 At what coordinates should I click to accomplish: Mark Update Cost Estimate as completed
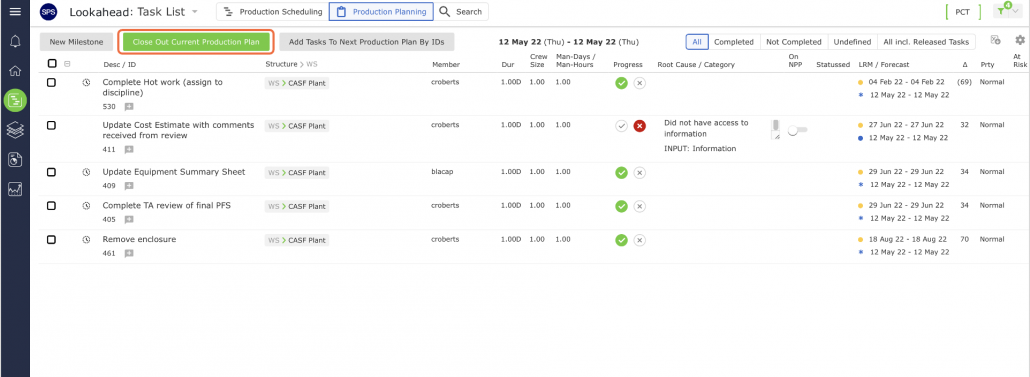pyautogui.click(x=621, y=126)
